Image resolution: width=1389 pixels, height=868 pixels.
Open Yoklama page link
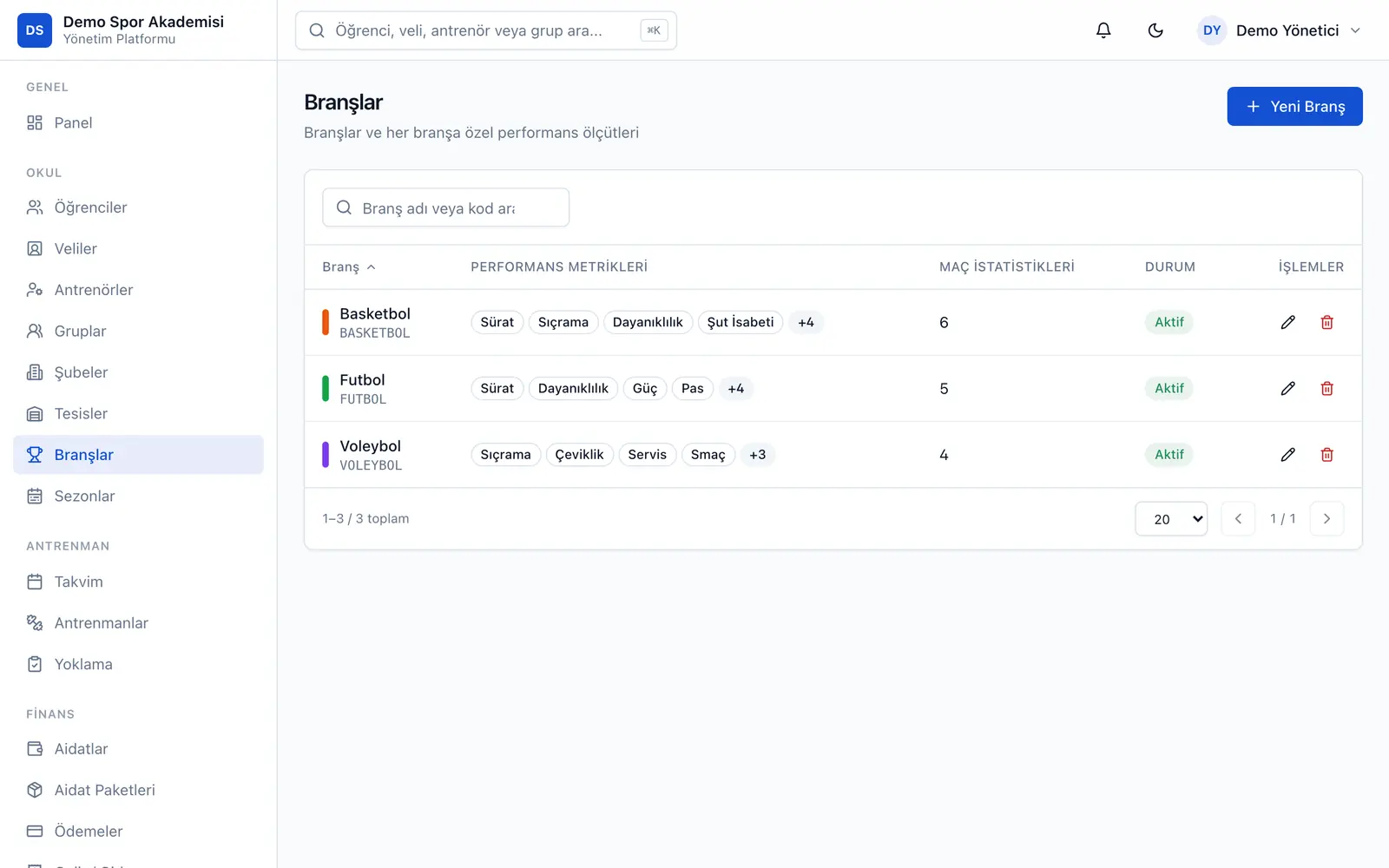(138, 664)
